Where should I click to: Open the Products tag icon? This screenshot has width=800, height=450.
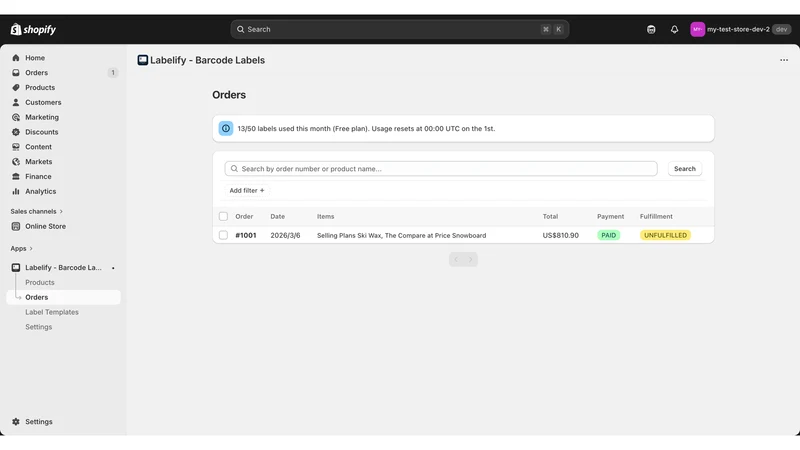16,88
